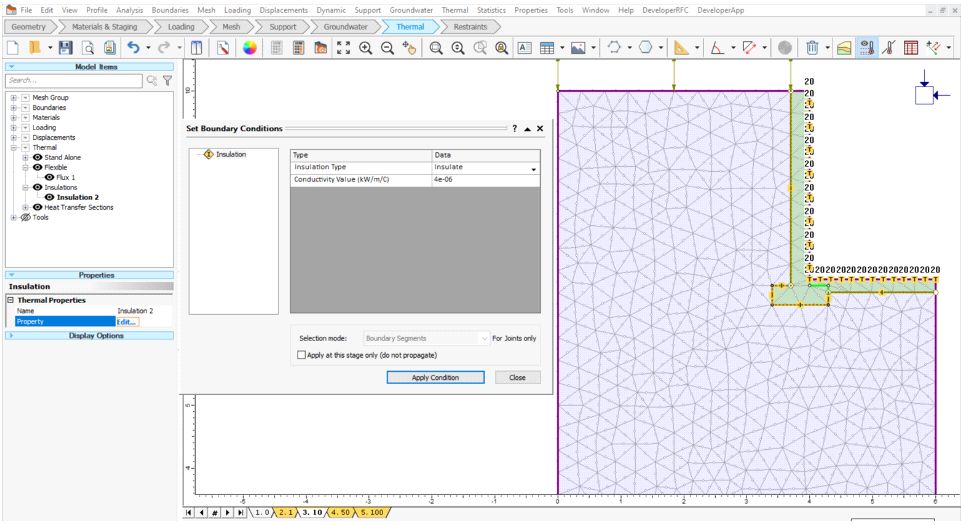The image size is (961, 525).
Task: Open the color wheel display options
Action: [250, 48]
